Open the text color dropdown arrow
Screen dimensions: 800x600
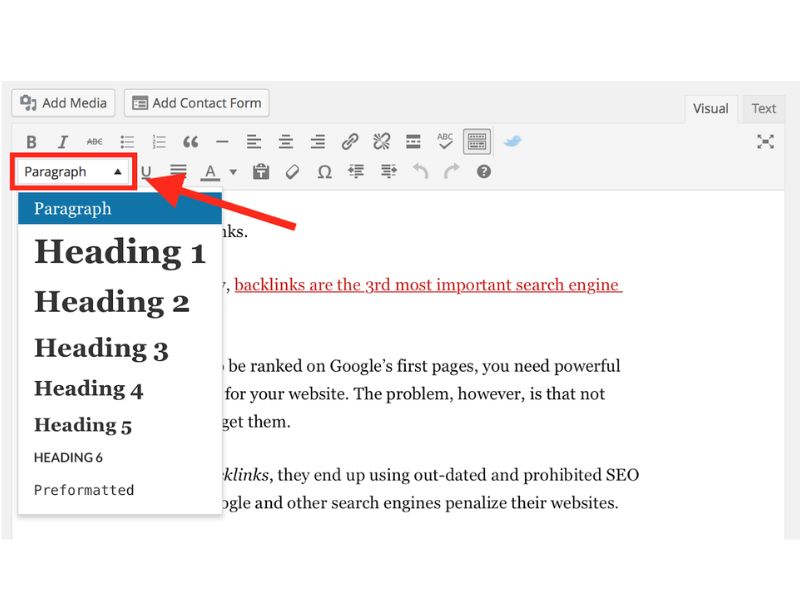232,172
